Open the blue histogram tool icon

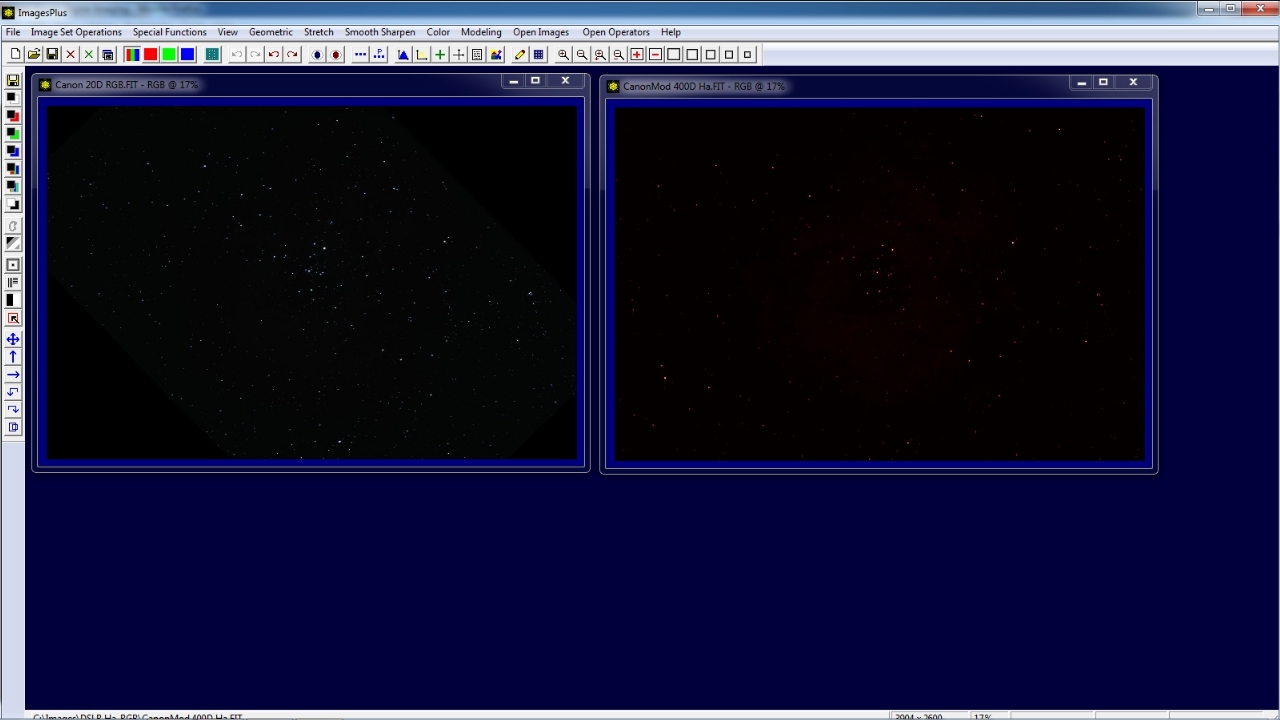[x=403, y=54]
